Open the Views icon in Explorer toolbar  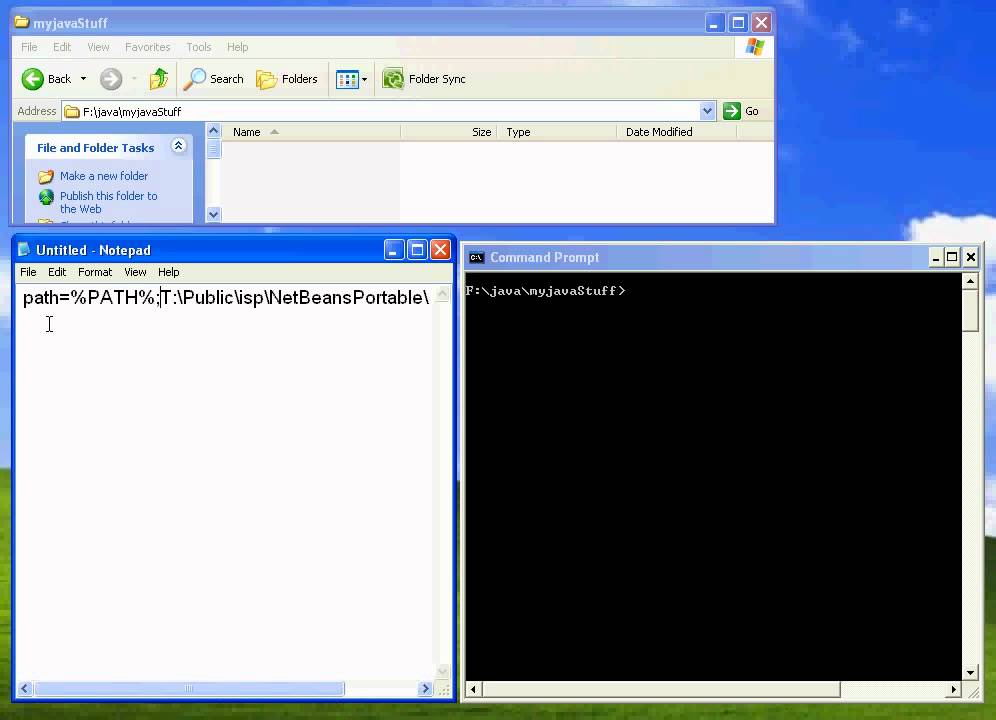tap(347, 79)
